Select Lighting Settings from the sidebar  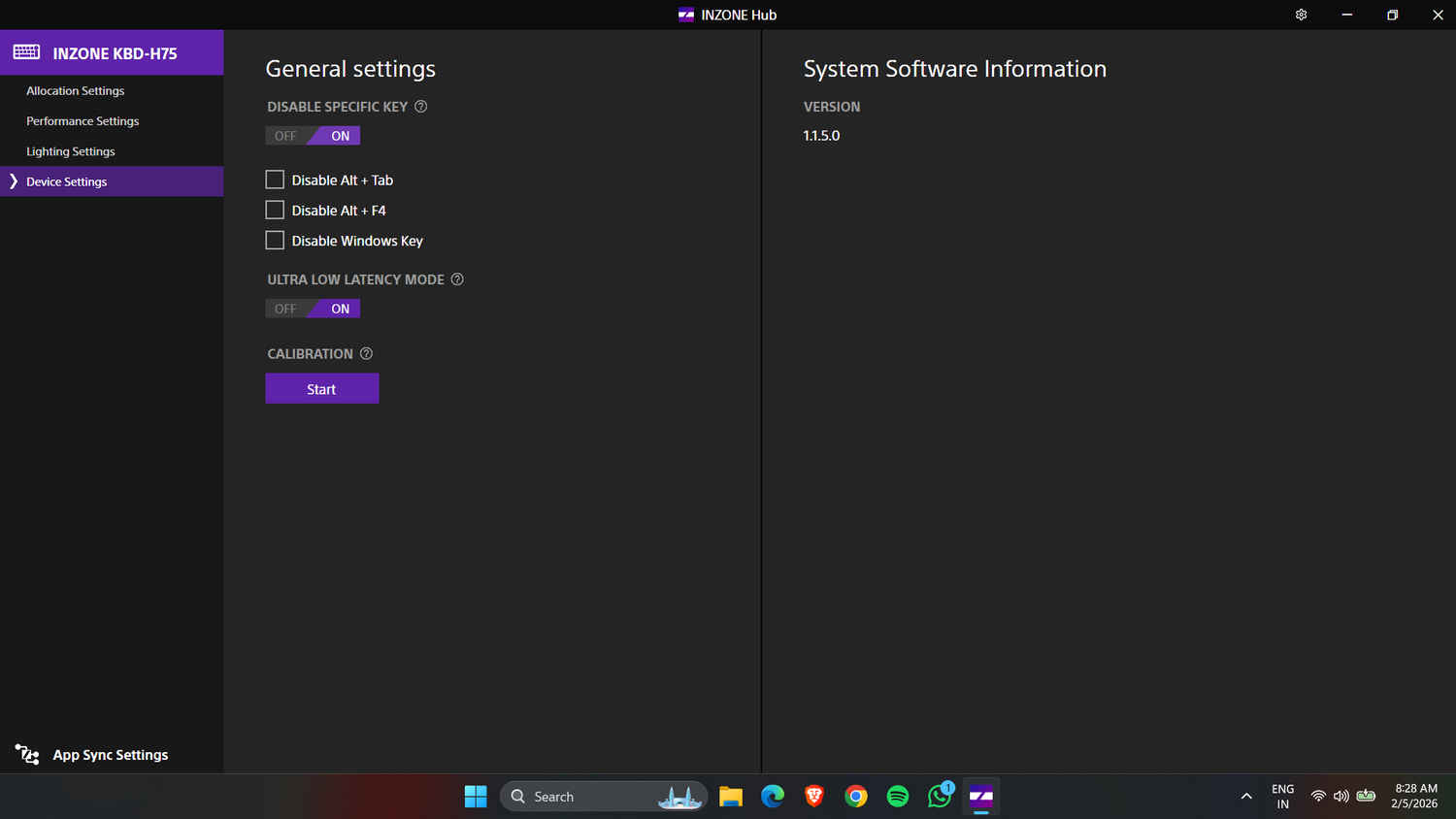tap(71, 151)
